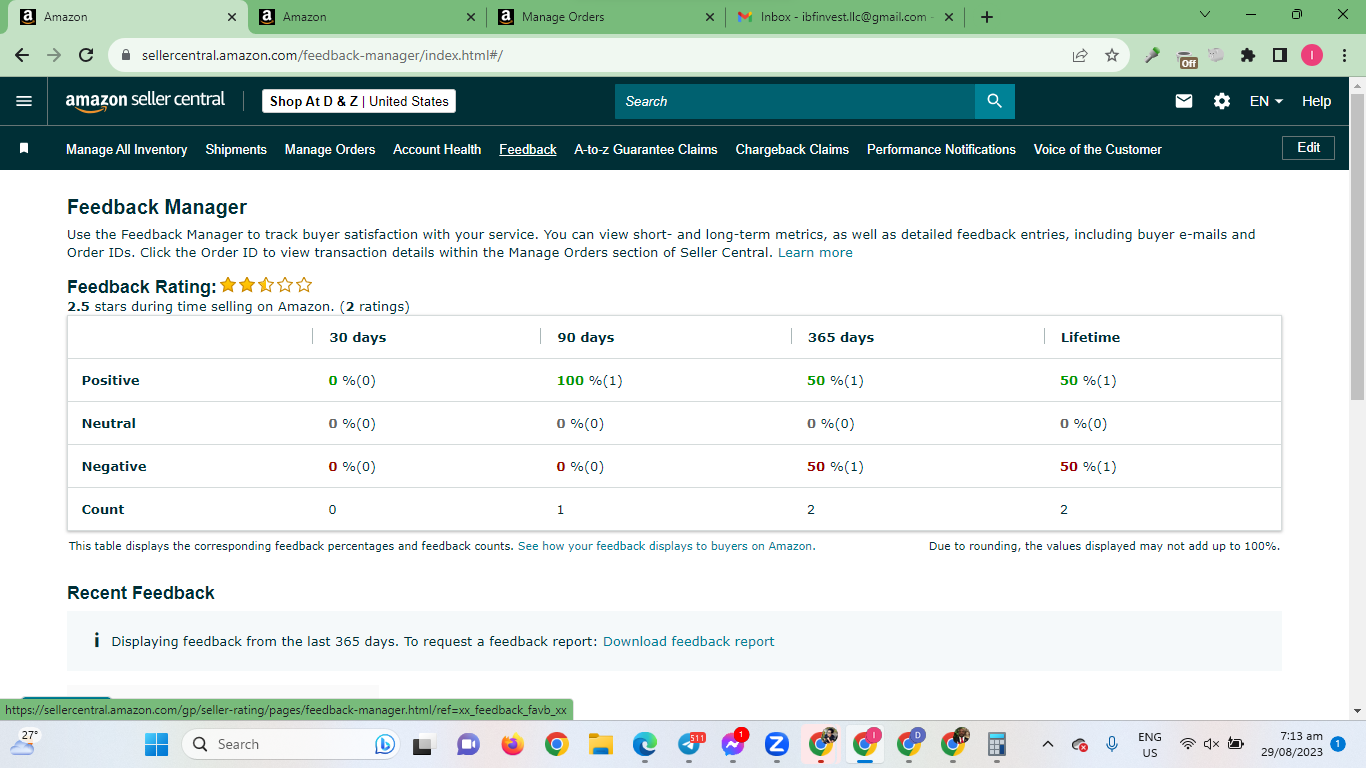1366x768 pixels.
Task: Close the Manage Orders tab
Action: click(710, 17)
